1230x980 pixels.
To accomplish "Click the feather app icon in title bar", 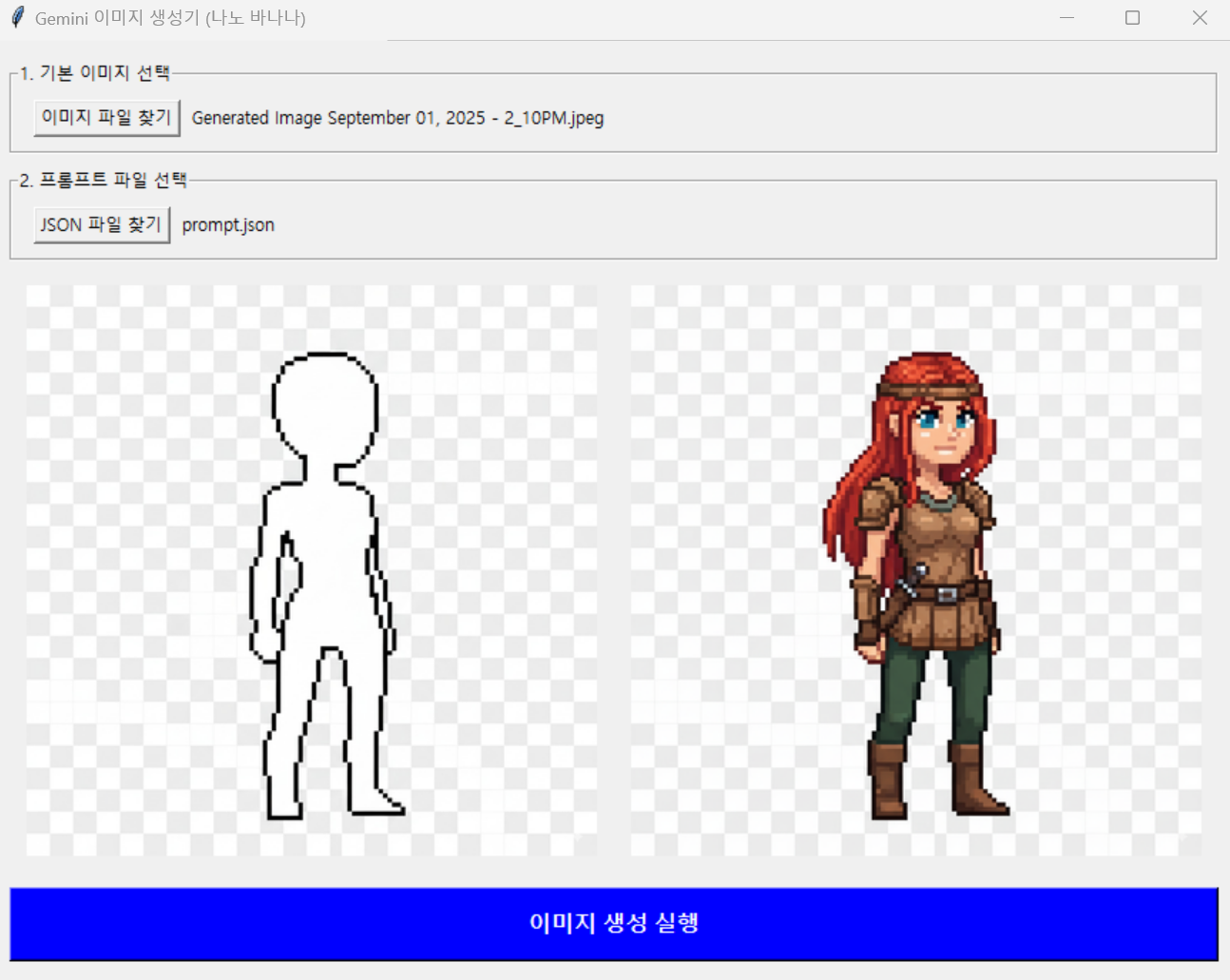I will point(17,18).
